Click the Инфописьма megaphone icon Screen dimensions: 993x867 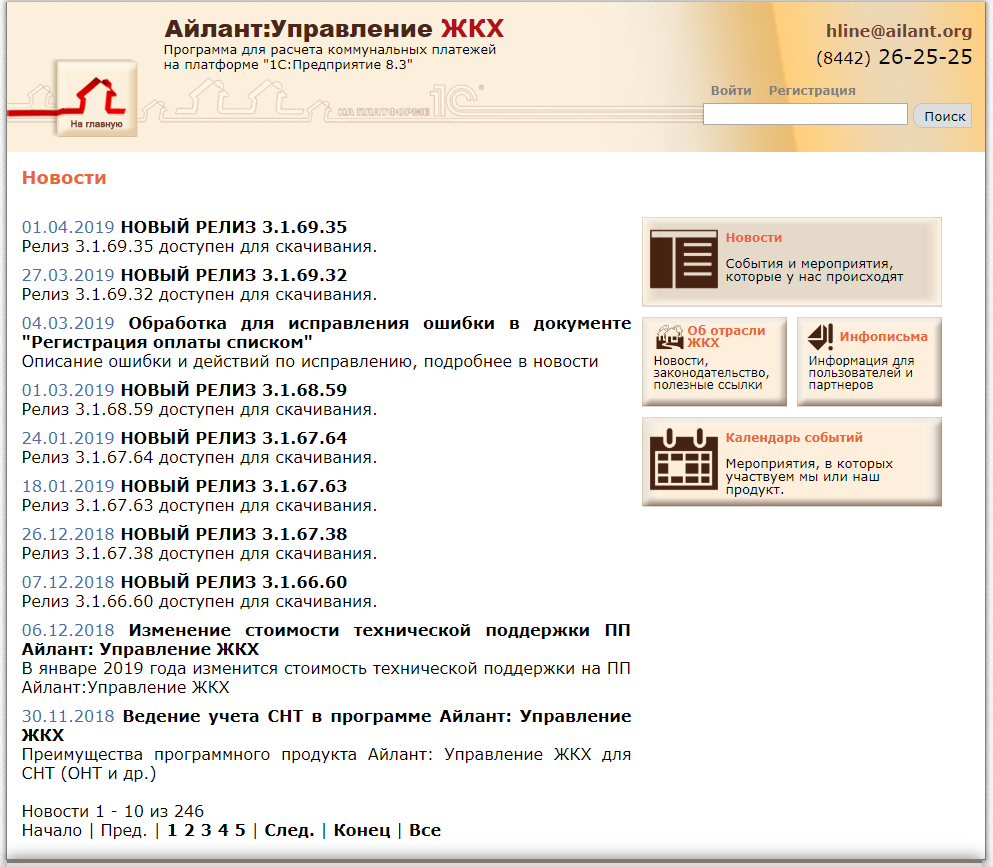[821, 336]
